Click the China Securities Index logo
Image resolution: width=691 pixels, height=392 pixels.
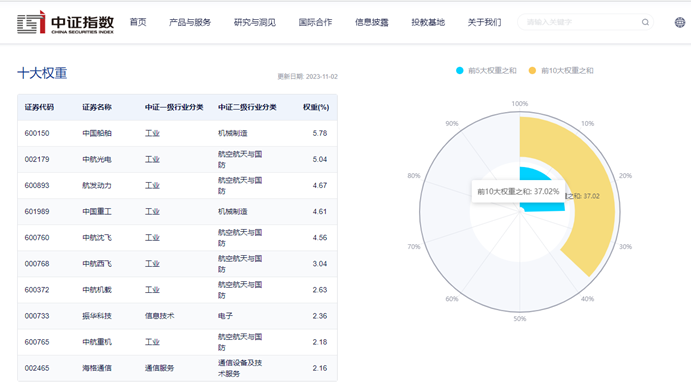pos(65,22)
